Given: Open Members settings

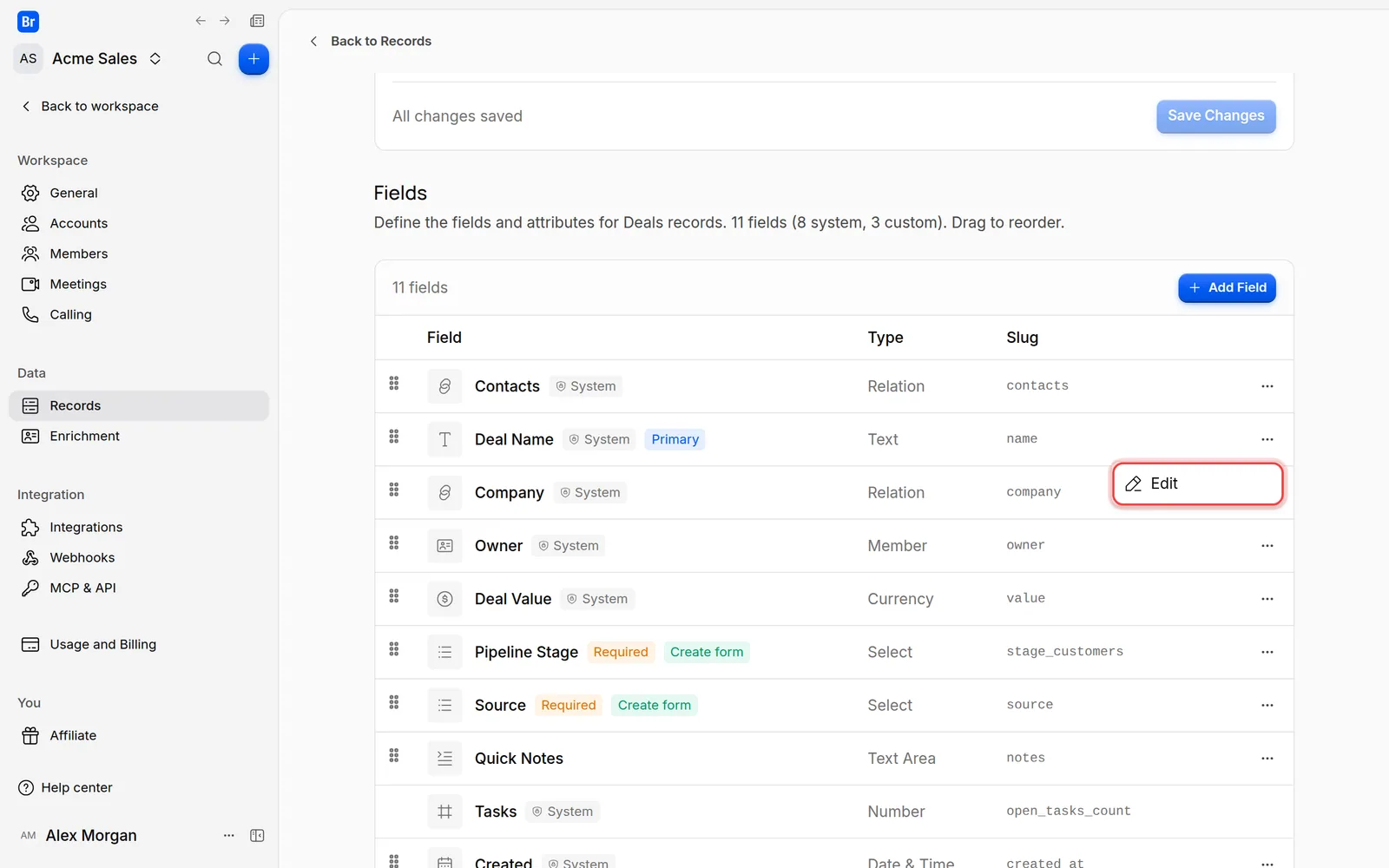Looking at the screenshot, I should pyautogui.click(x=139, y=253).
